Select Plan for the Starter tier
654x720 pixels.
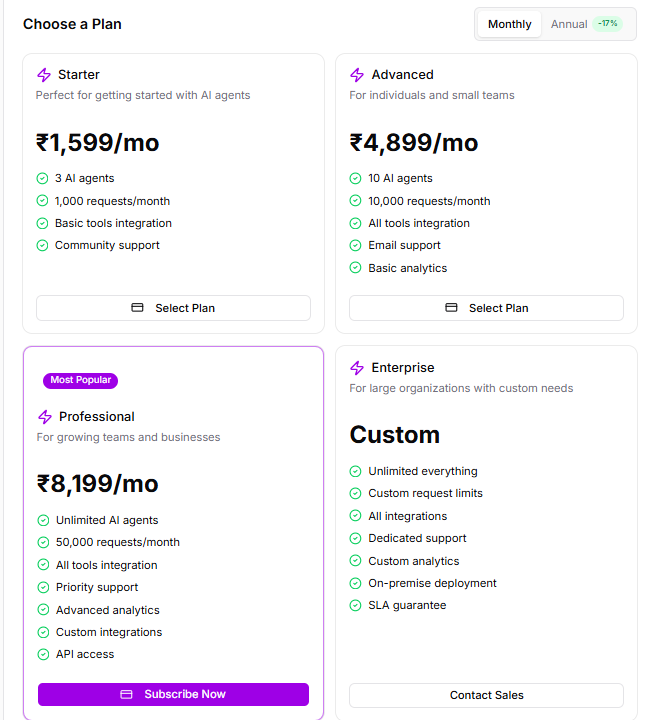[173, 308]
